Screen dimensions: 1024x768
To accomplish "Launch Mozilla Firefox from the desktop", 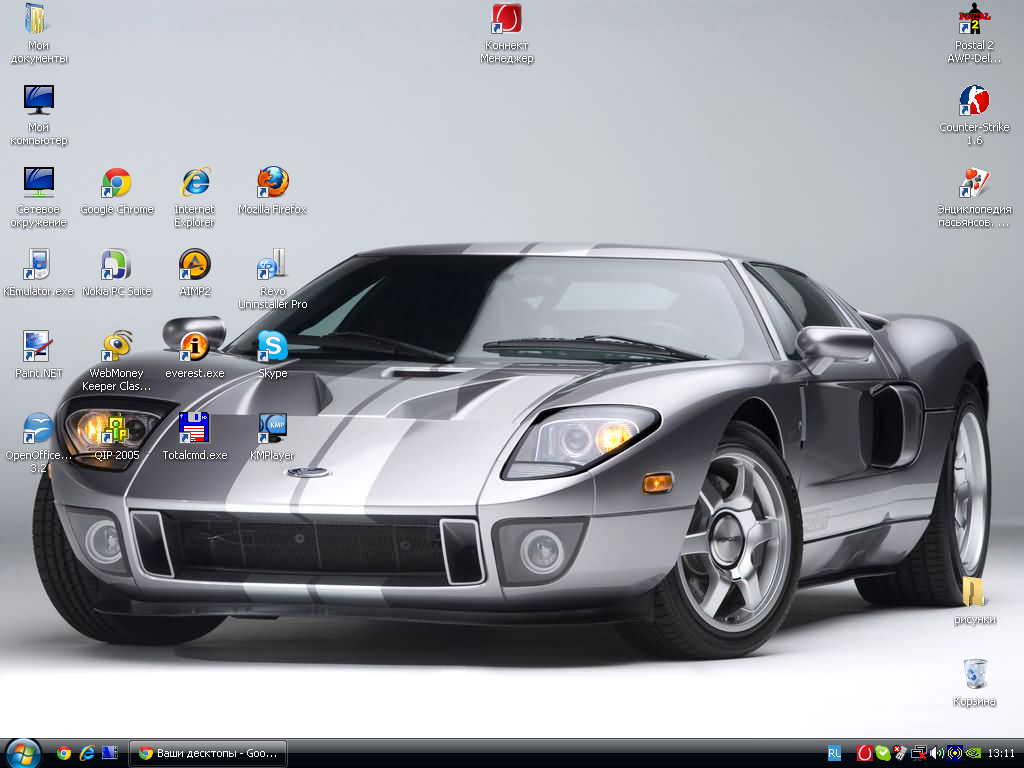I will click(272, 184).
